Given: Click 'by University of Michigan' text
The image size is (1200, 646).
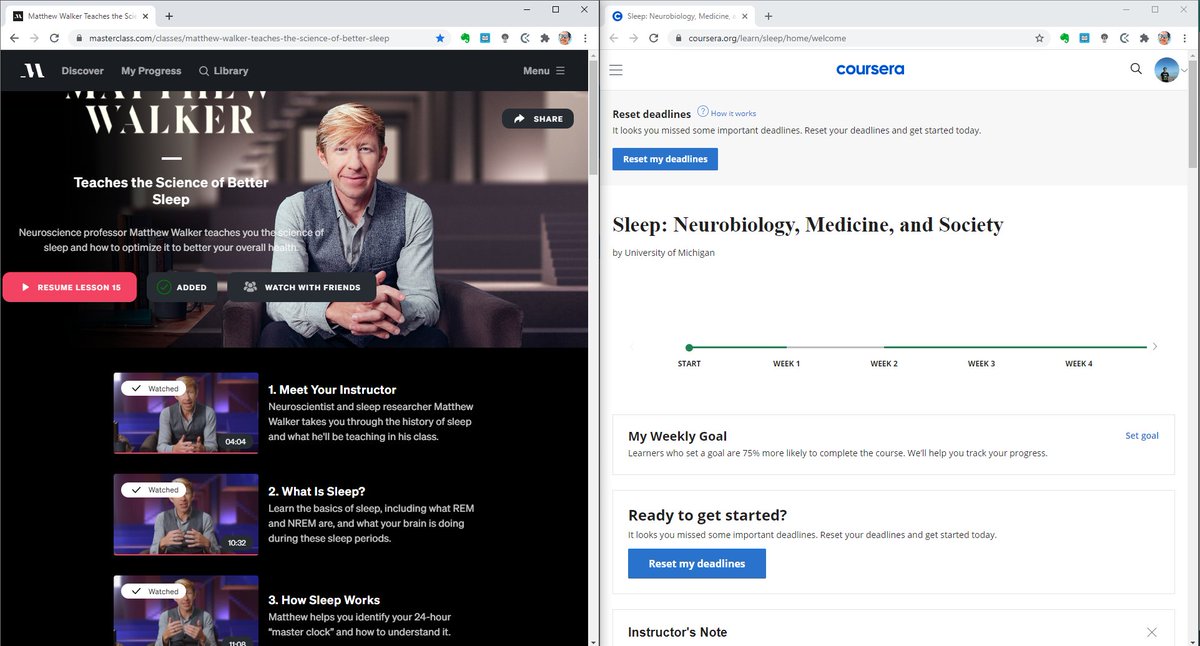Looking at the screenshot, I should pyautogui.click(x=663, y=253).
